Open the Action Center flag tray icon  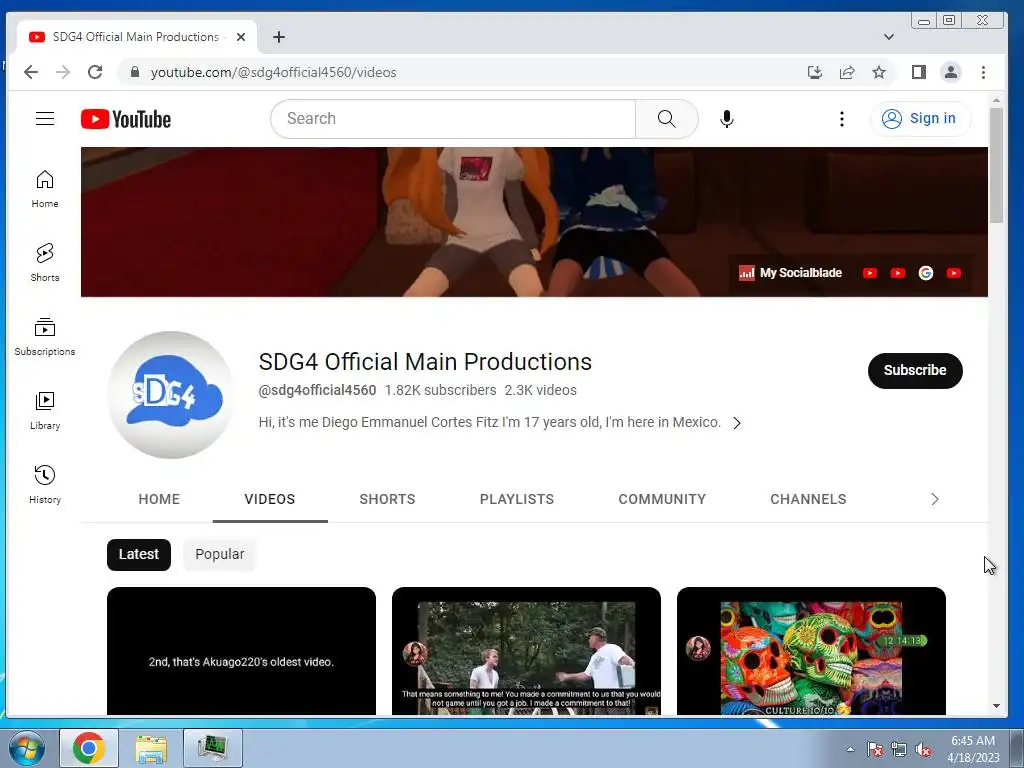tap(874, 749)
